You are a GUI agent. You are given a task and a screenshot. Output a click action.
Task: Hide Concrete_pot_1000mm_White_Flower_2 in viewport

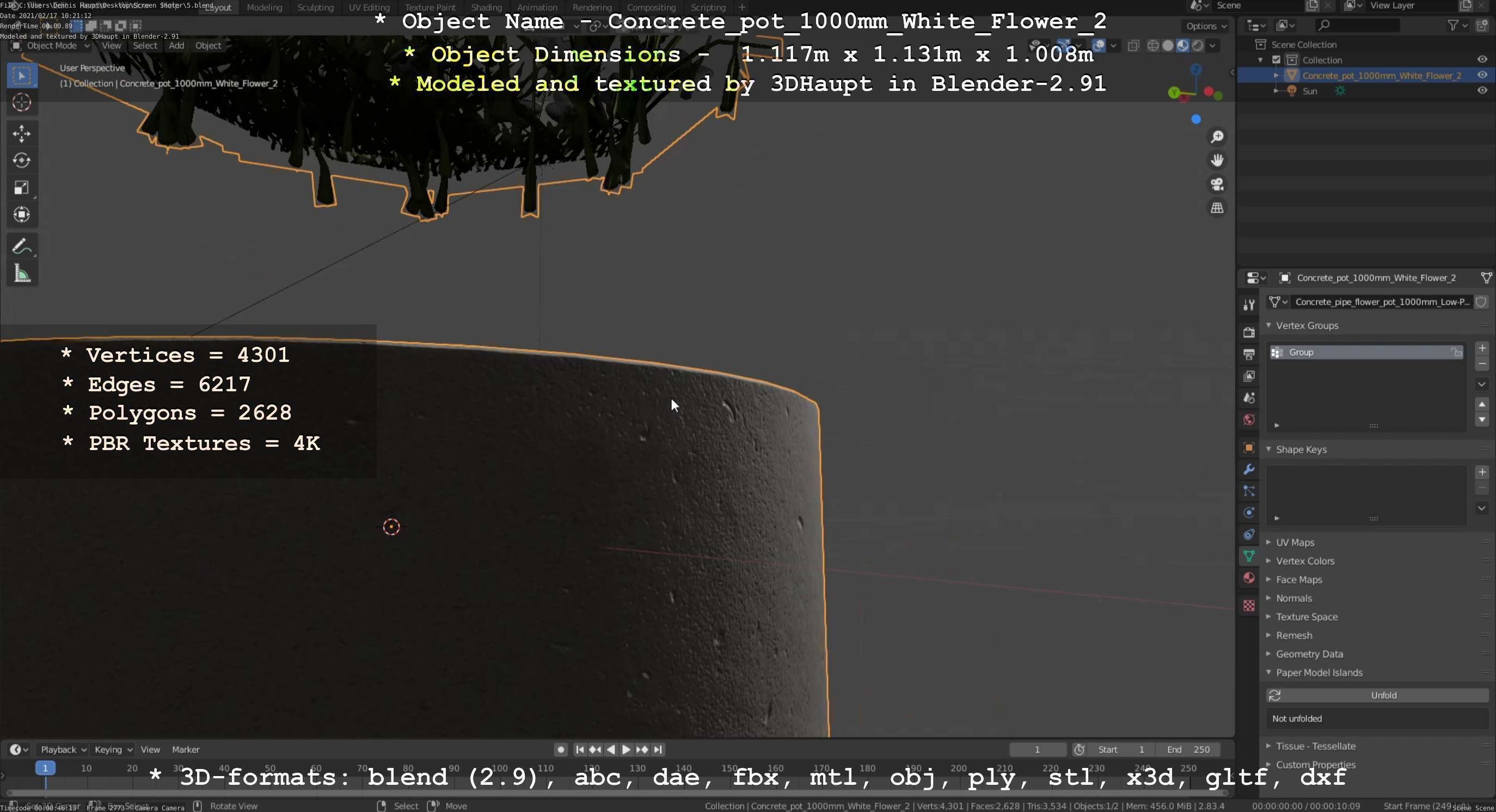(x=1482, y=75)
